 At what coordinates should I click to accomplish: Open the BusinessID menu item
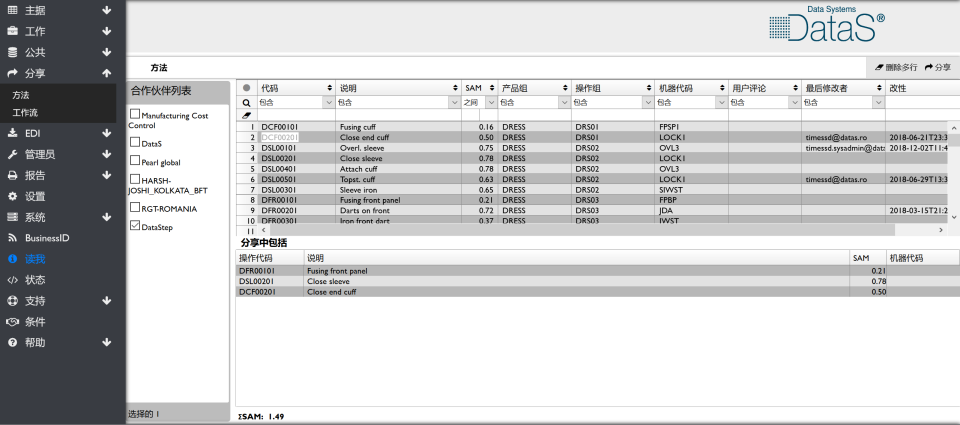click(x=47, y=238)
